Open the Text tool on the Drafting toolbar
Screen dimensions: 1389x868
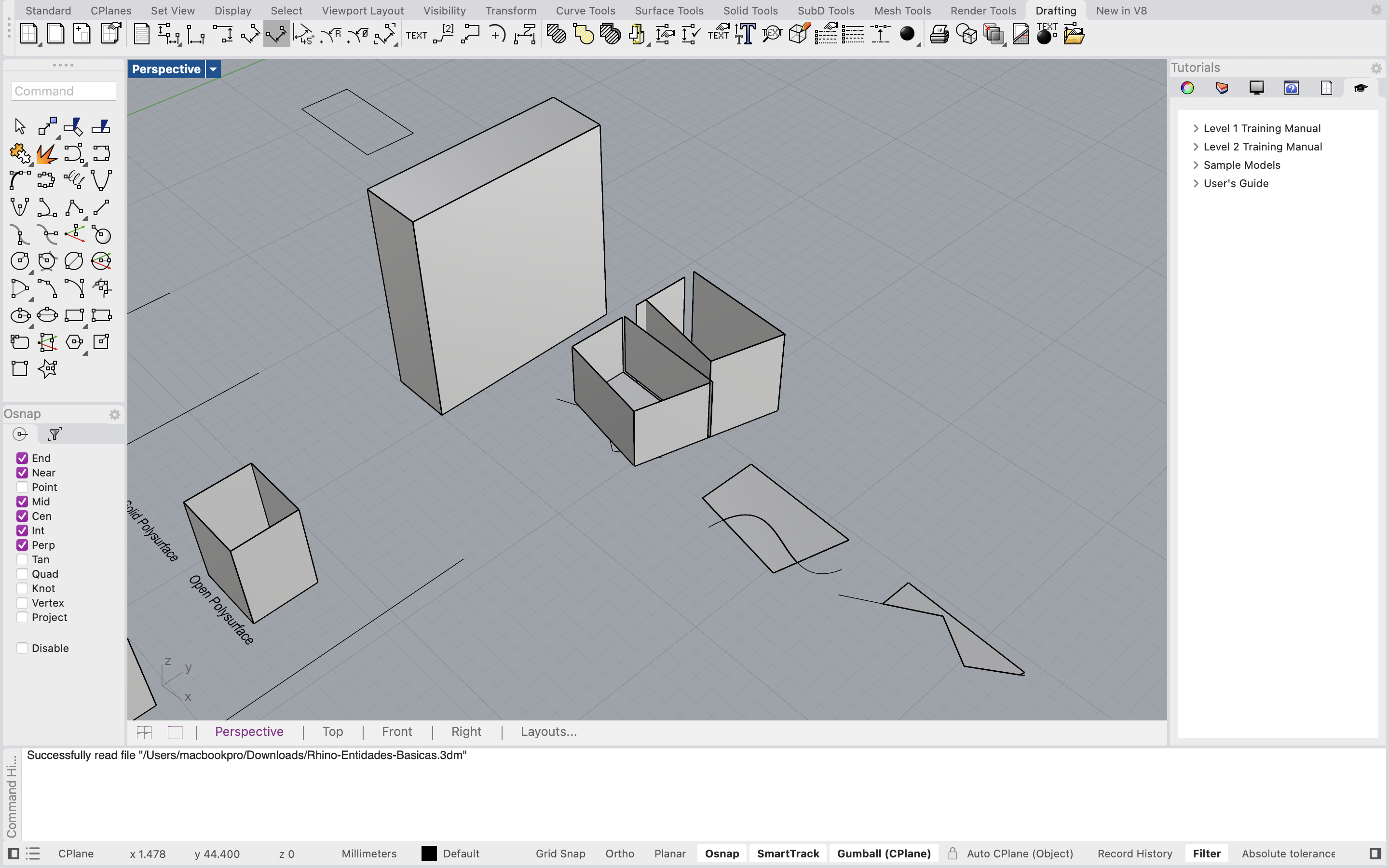(416, 34)
